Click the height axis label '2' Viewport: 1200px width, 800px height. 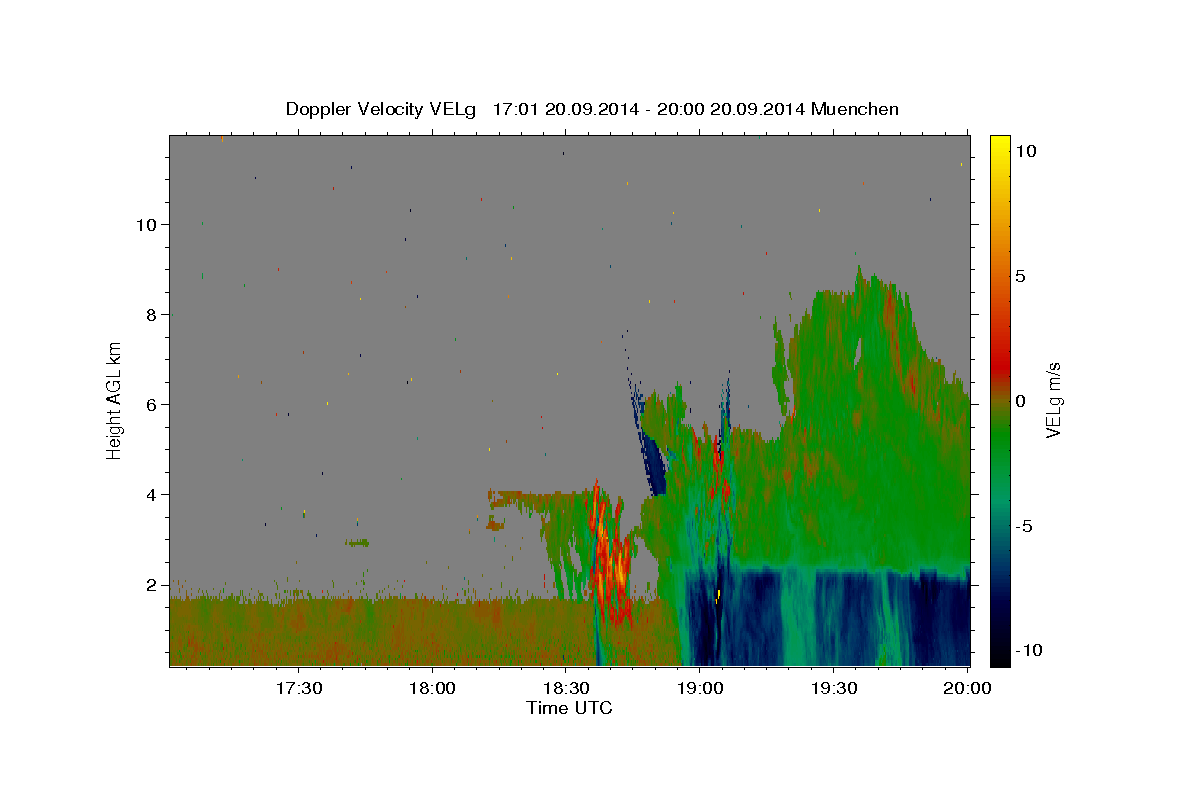pos(152,584)
